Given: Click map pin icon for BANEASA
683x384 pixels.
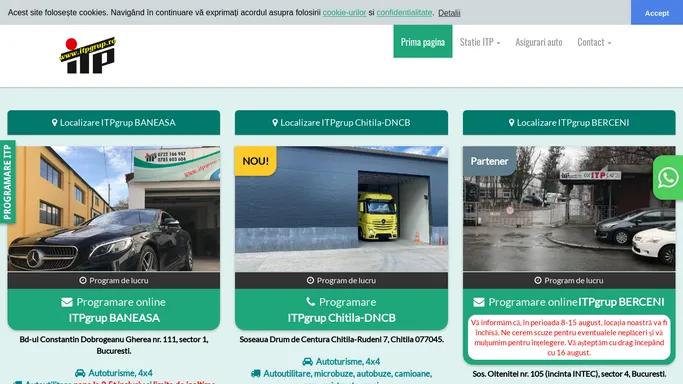Looking at the screenshot, I should pyautogui.click(x=54, y=123).
